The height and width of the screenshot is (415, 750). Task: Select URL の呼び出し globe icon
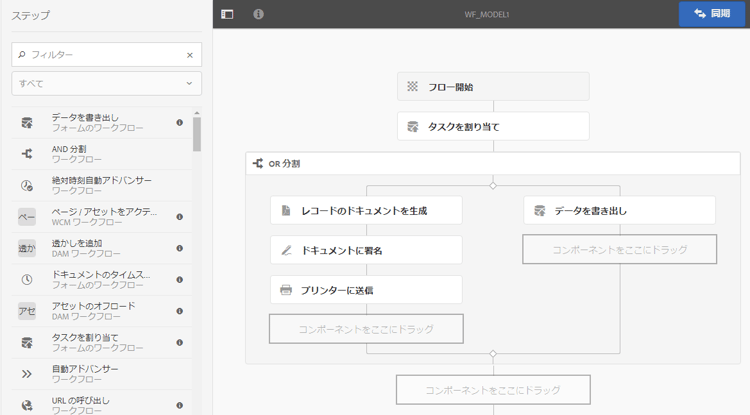click(27, 405)
